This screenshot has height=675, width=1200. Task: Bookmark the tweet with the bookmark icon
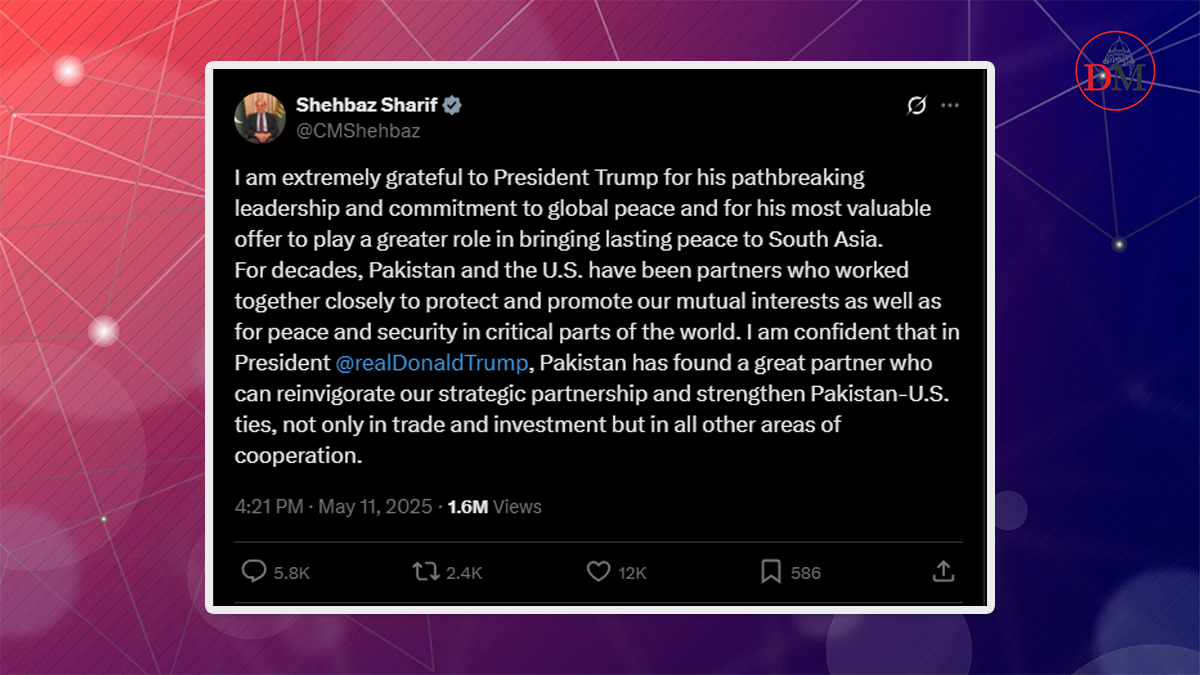[x=770, y=571]
